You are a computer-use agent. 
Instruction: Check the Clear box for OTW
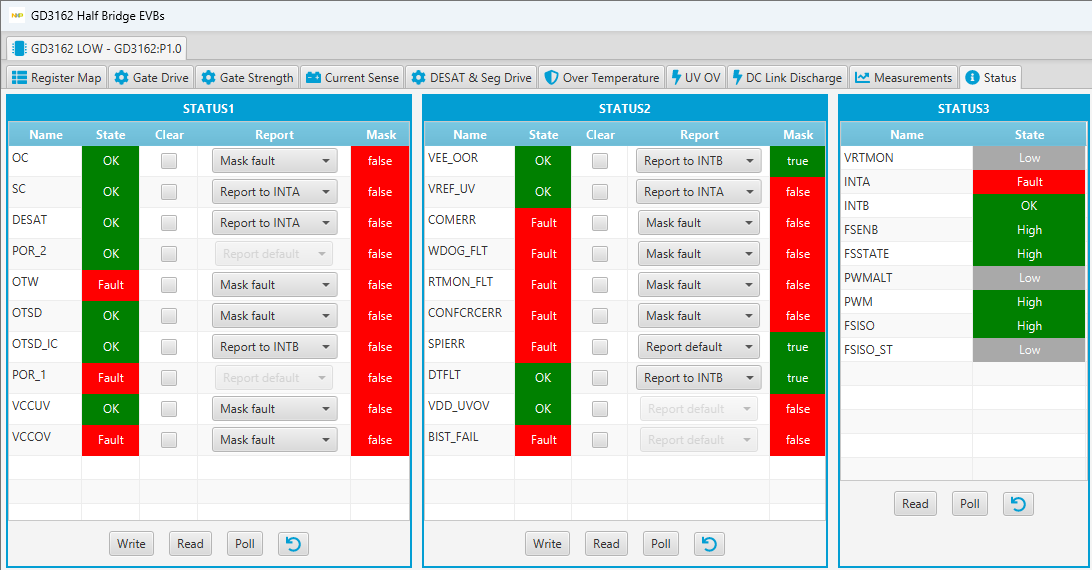[x=169, y=285]
